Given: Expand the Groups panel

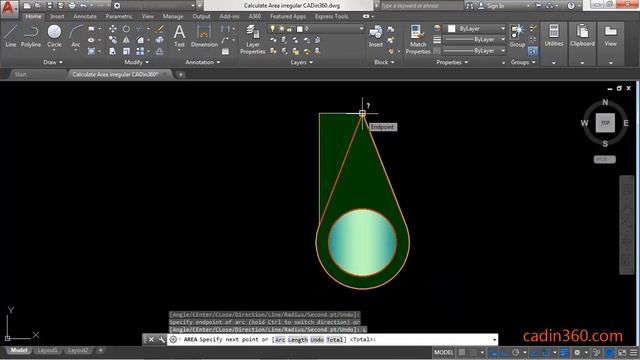Looking at the screenshot, I should [523, 62].
